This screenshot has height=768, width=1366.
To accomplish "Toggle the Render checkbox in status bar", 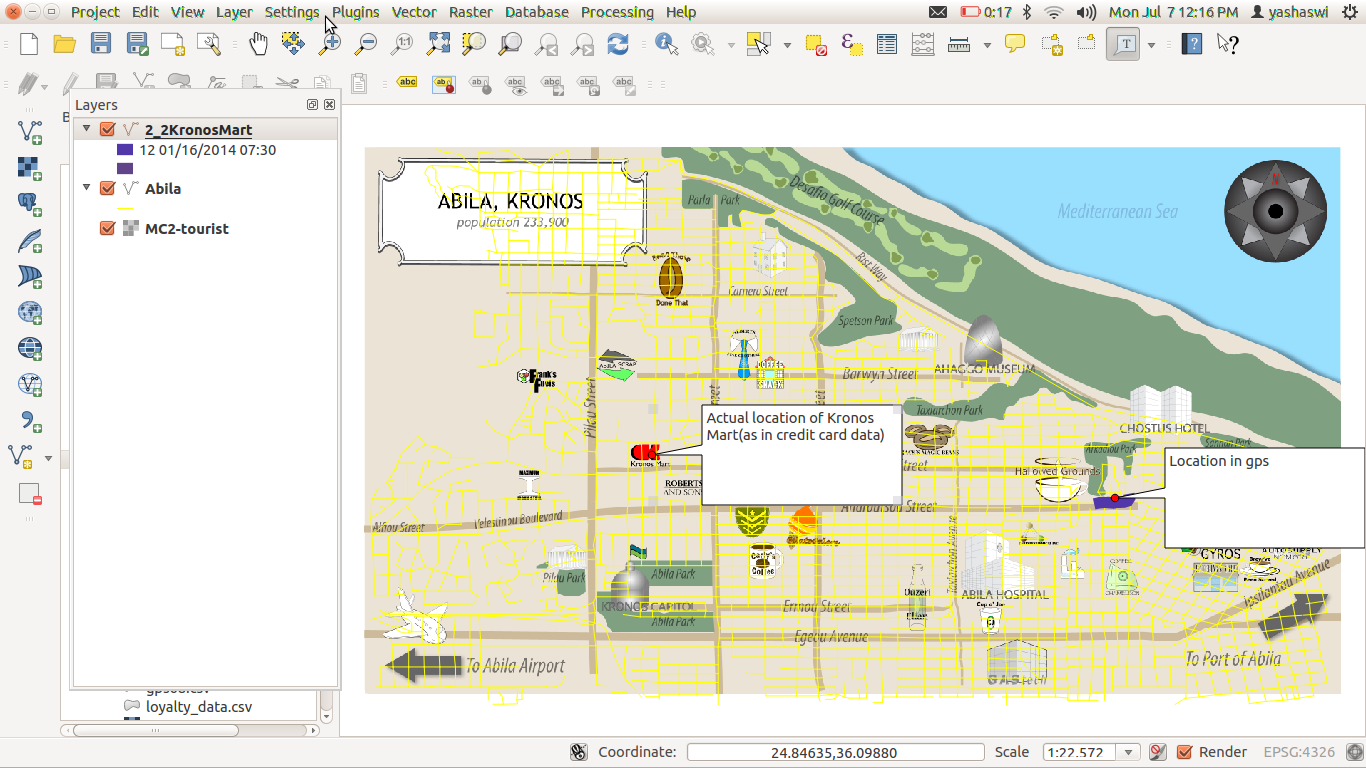I will [x=1185, y=752].
